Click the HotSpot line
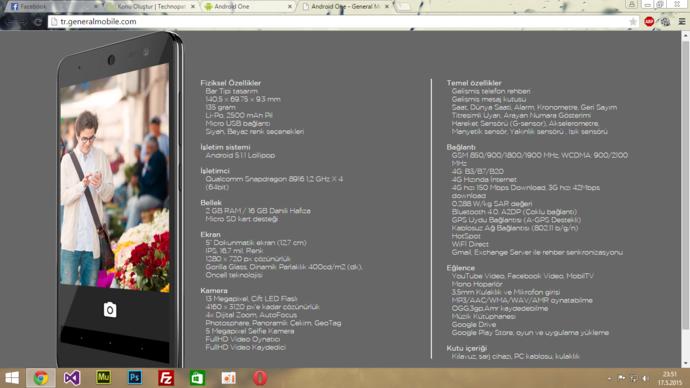This screenshot has width=690, height=388. pos(466,236)
